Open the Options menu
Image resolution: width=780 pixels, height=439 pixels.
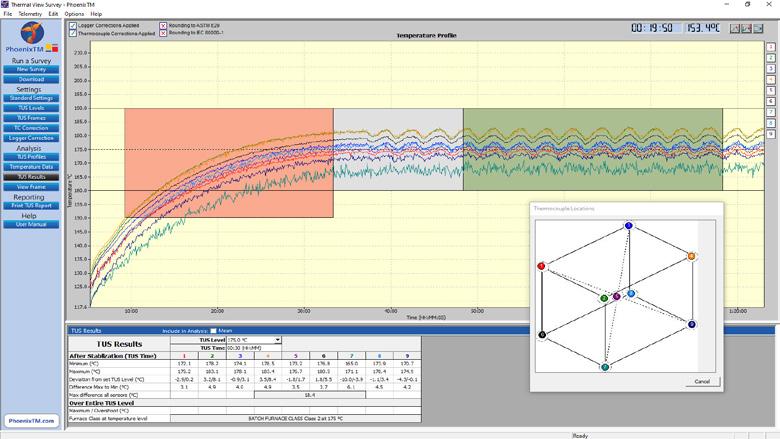pos(74,14)
